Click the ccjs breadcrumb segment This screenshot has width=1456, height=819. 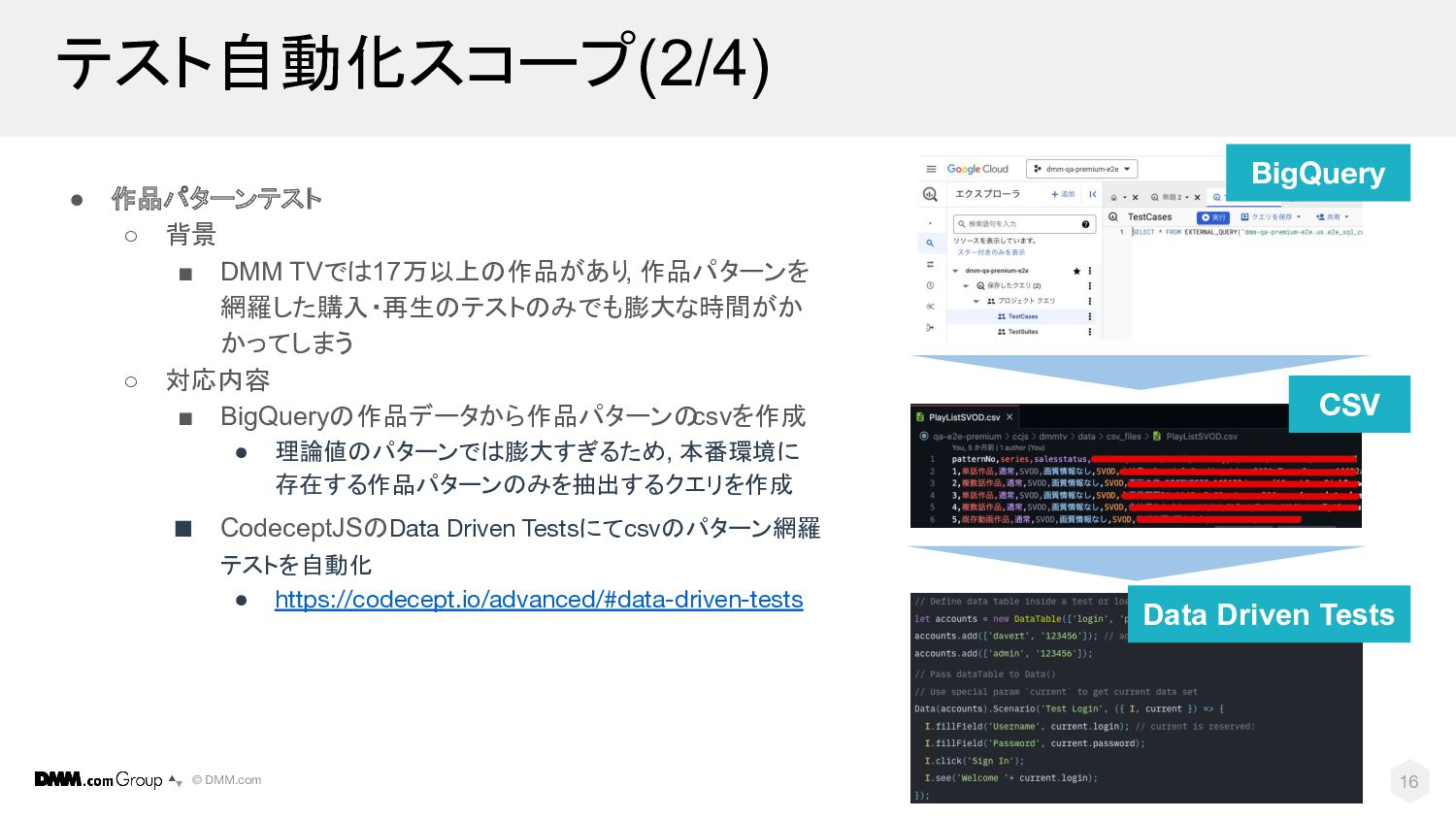click(x=1020, y=437)
